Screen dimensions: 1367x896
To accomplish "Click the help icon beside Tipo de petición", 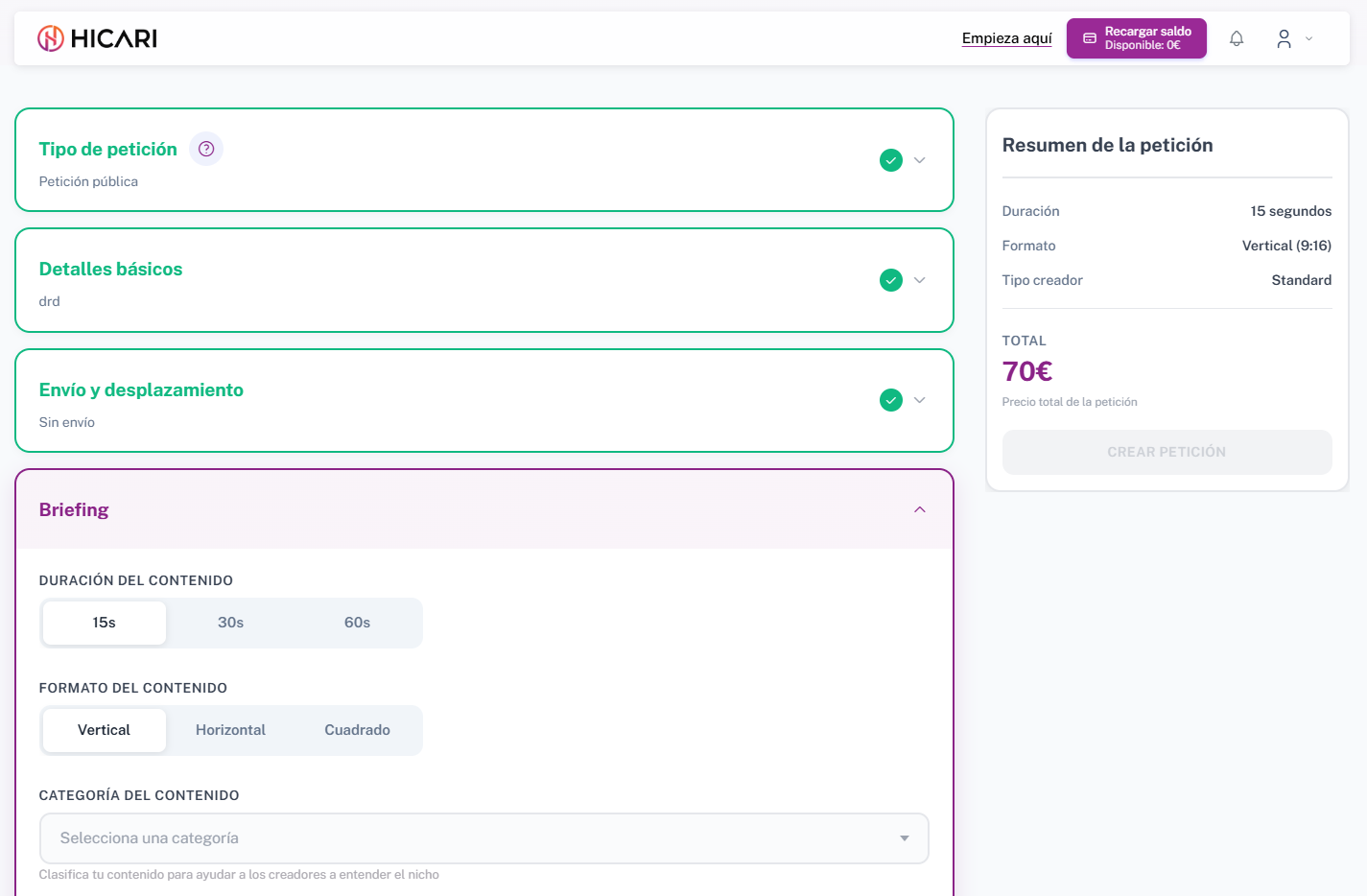I will pyautogui.click(x=206, y=149).
